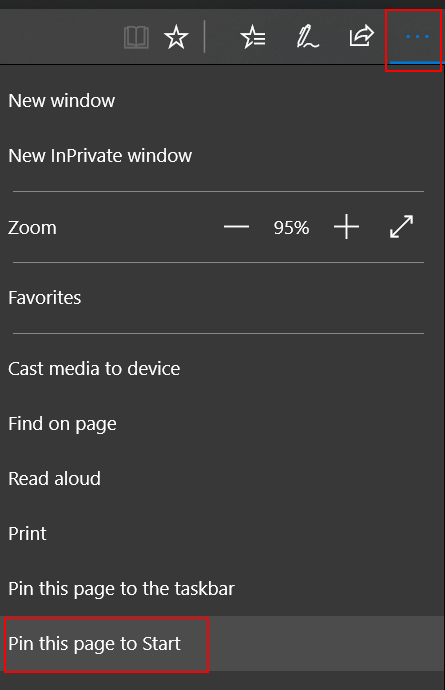Open Reading view book icon
This screenshot has height=690, width=445.
coord(136,37)
